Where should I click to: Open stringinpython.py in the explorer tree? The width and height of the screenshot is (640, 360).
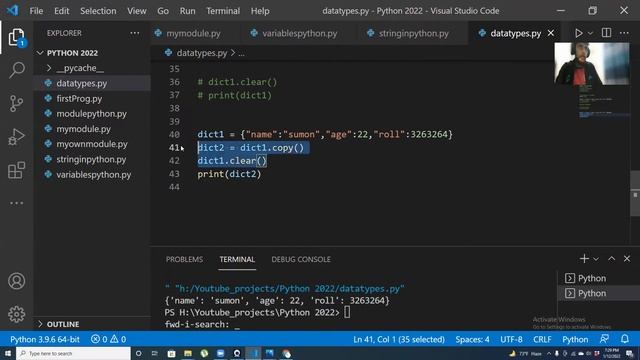click(92, 160)
